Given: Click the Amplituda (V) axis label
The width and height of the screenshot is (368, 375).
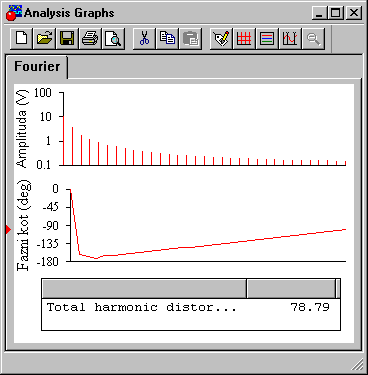Looking at the screenshot, I should [22, 129].
